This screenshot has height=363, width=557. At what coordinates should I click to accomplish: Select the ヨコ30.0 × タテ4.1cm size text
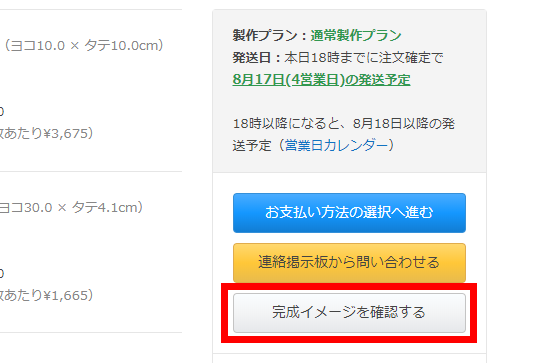coord(71,207)
